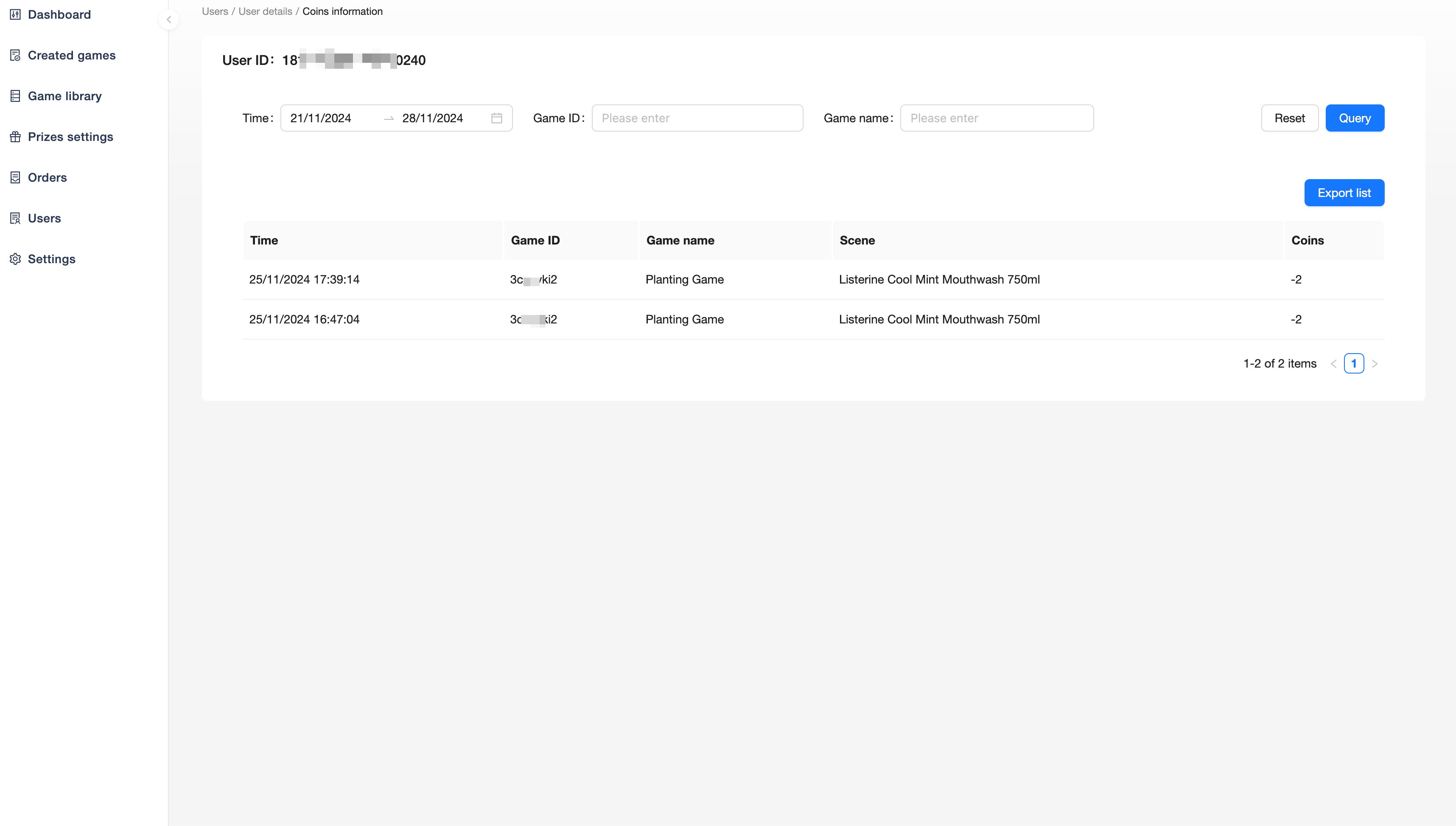Image resolution: width=1456 pixels, height=826 pixels.
Task: Go to previous page arrow
Action: point(1333,364)
